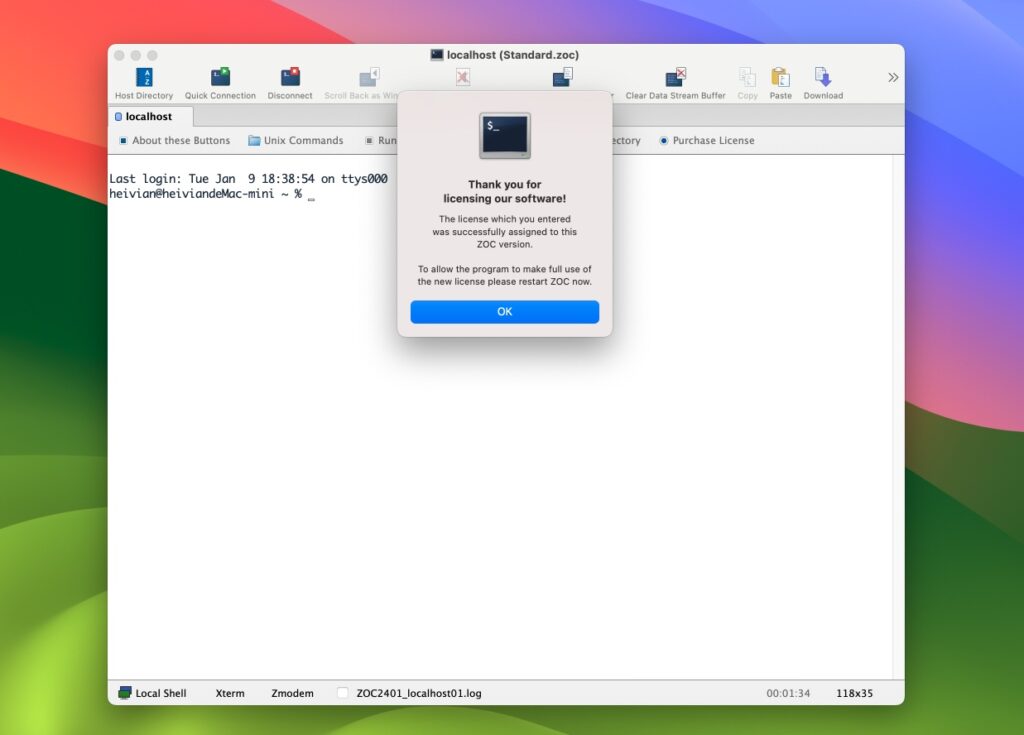Click the Purchase License label
1024x735 pixels.
712,141
